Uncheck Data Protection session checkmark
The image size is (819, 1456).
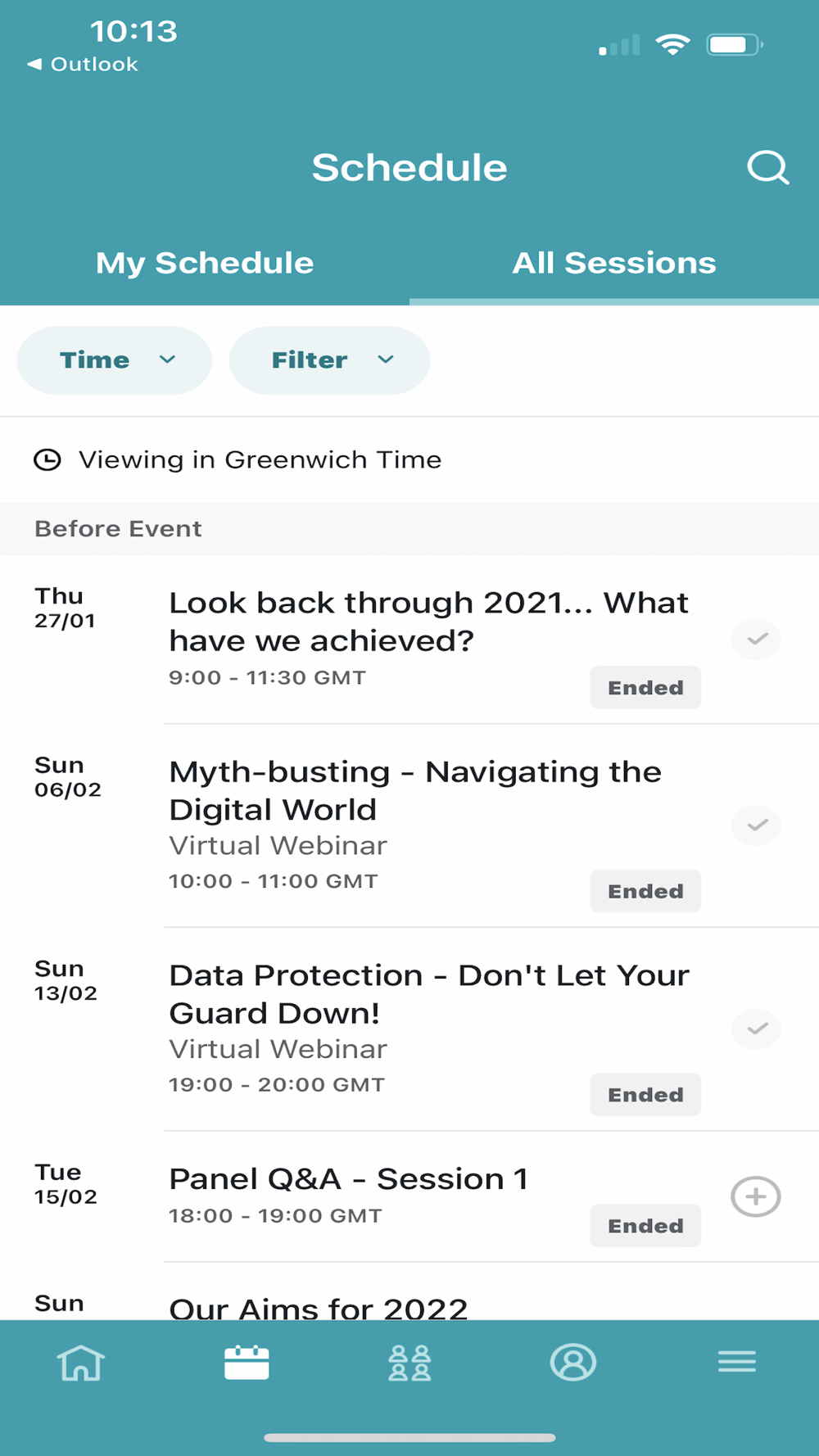(755, 1029)
